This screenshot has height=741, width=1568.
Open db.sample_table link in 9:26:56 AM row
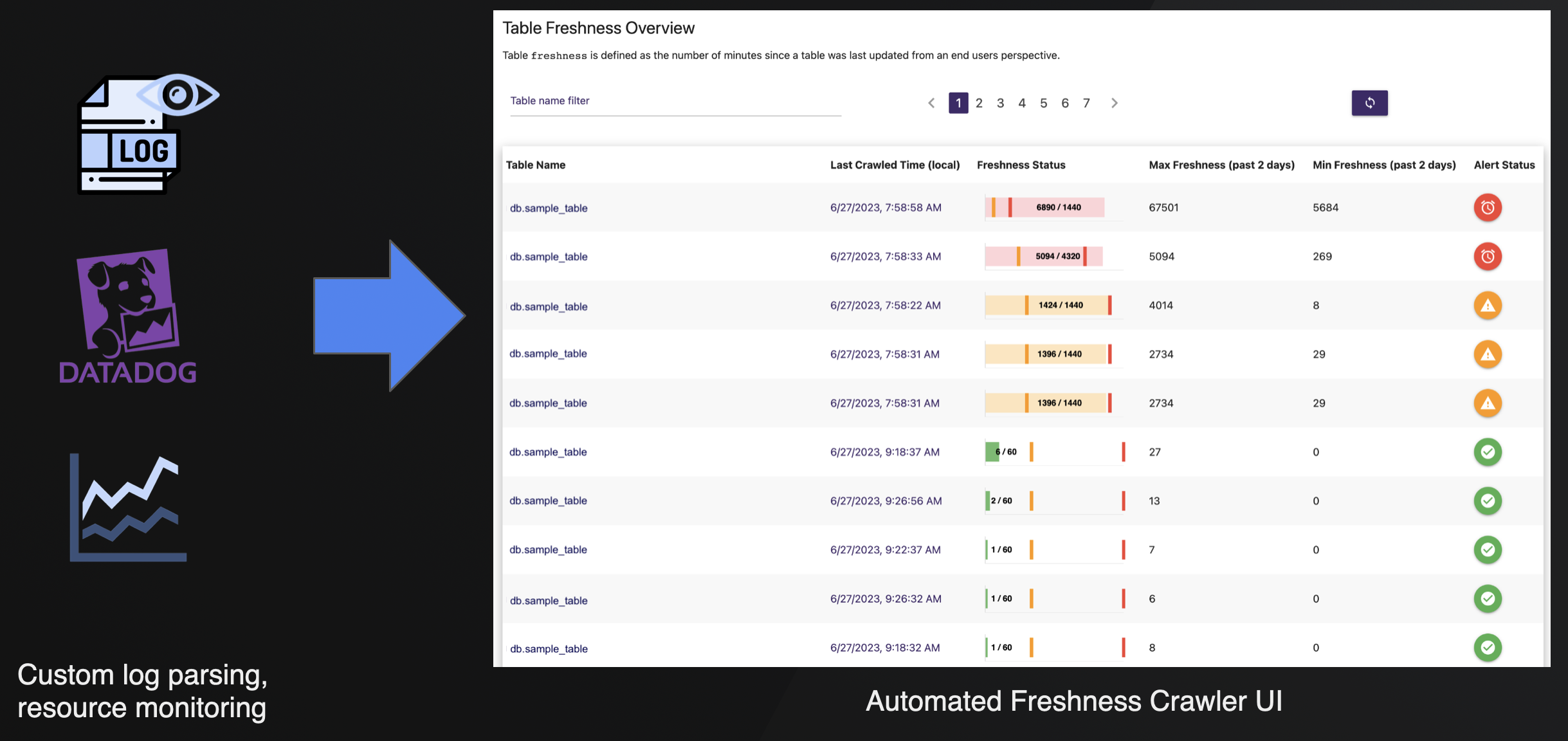click(548, 501)
